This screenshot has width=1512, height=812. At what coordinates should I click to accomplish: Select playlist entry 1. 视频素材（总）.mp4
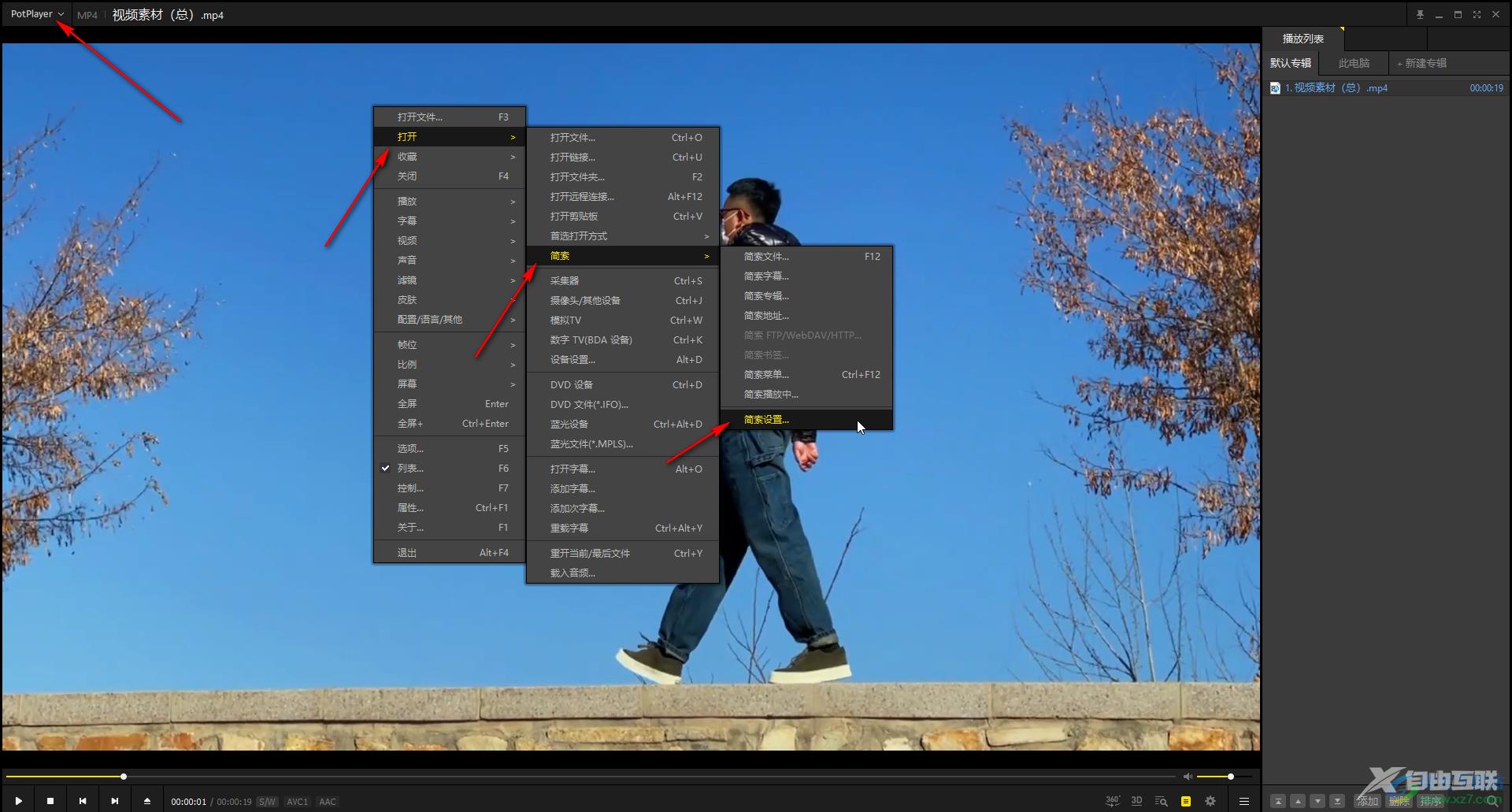[x=1386, y=88]
